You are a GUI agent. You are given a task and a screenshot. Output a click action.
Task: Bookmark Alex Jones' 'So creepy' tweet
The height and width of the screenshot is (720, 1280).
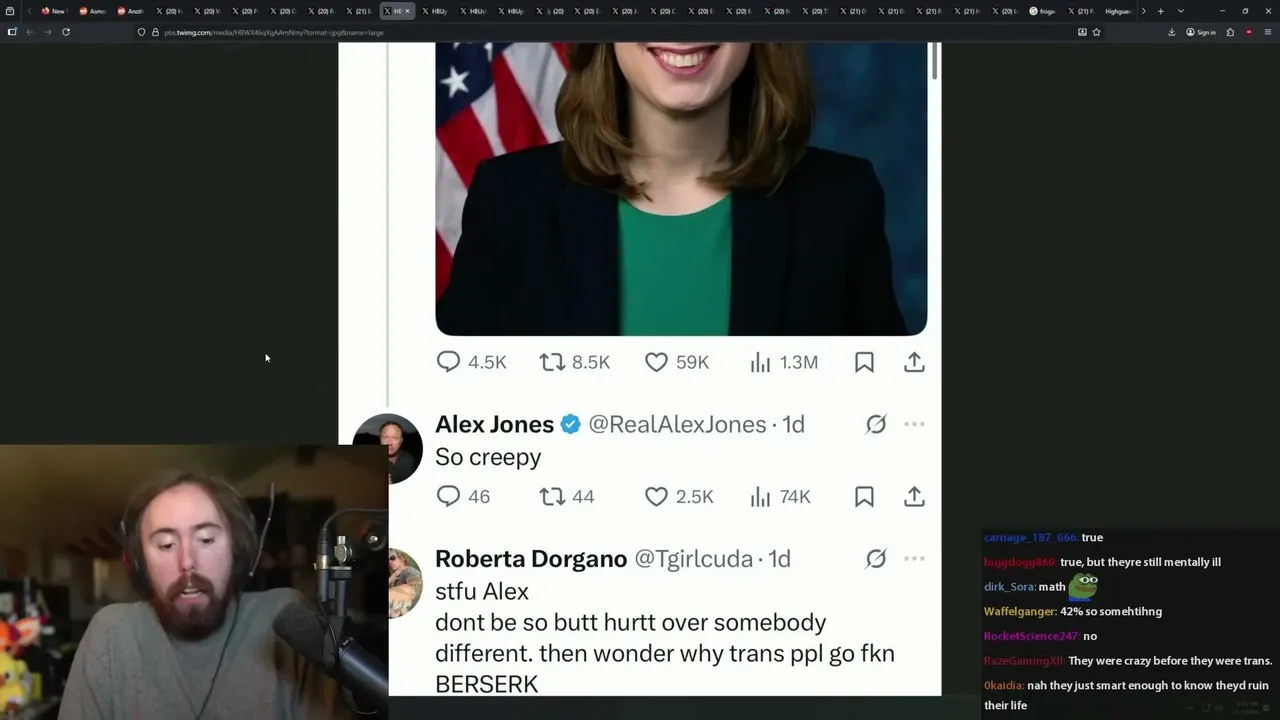(864, 496)
